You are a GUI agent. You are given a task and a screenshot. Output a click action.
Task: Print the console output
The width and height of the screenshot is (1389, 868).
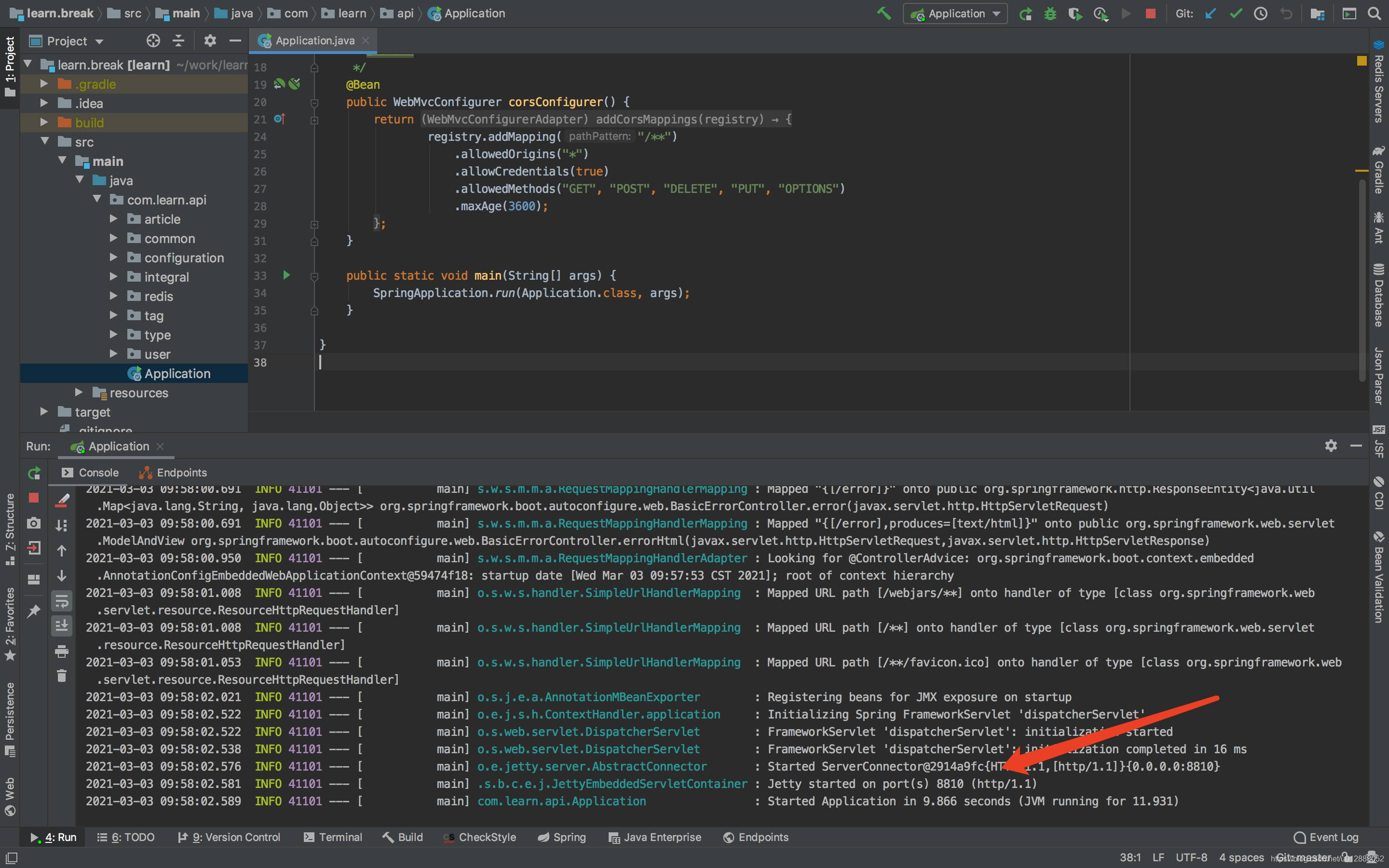(61, 651)
